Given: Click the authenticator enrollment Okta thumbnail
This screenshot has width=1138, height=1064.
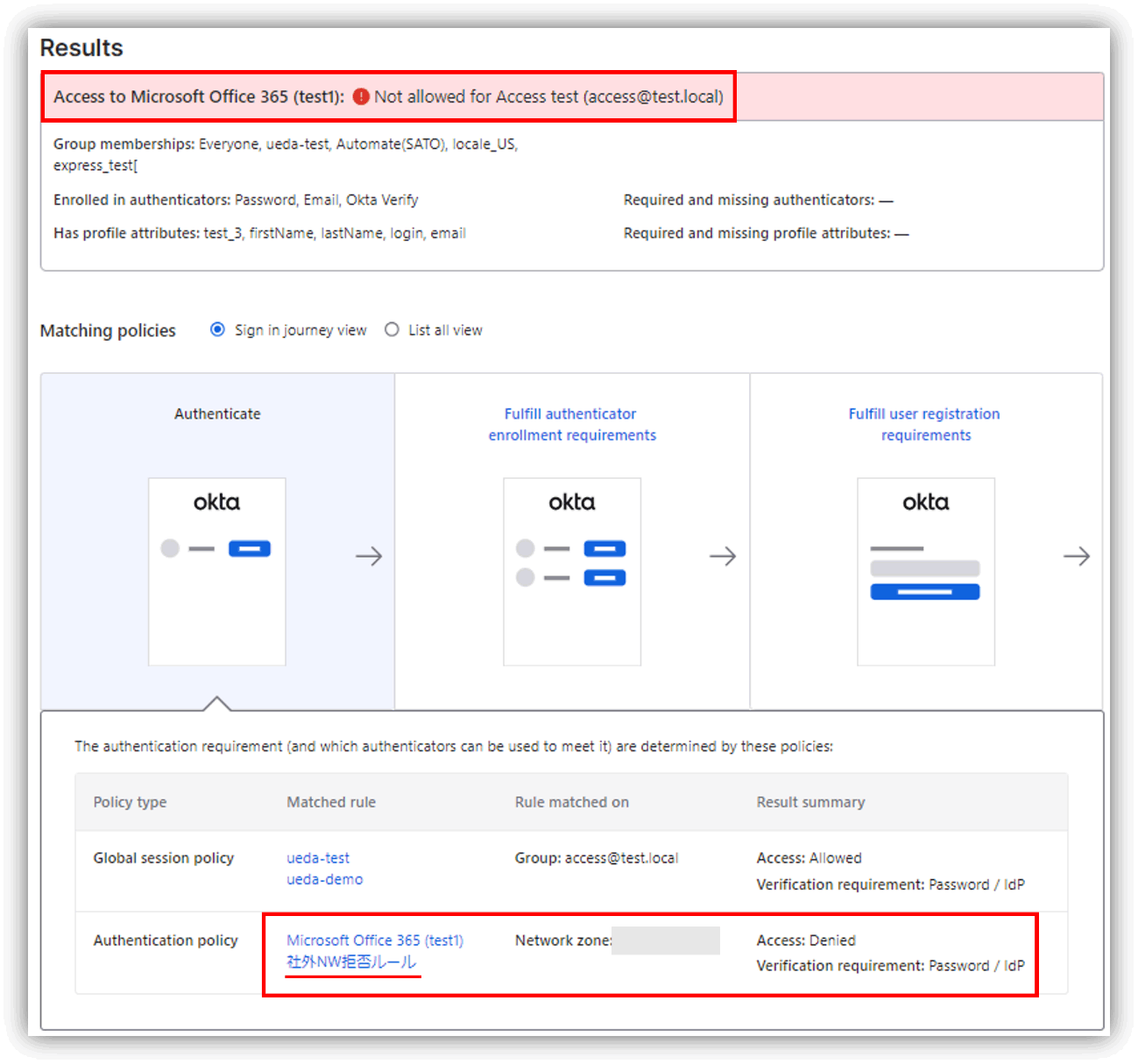Looking at the screenshot, I should 572,572.
